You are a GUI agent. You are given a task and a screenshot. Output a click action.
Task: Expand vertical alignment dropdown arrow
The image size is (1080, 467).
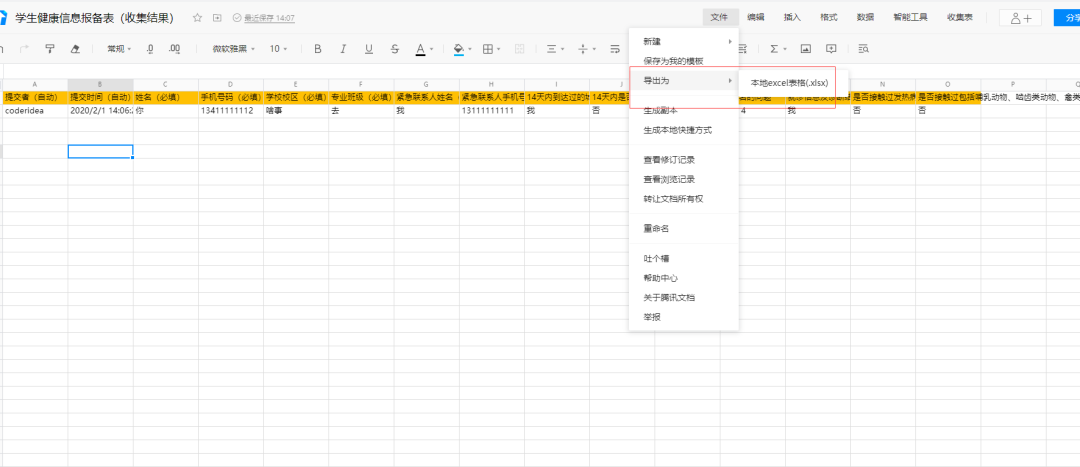click(x=594, y=49)
